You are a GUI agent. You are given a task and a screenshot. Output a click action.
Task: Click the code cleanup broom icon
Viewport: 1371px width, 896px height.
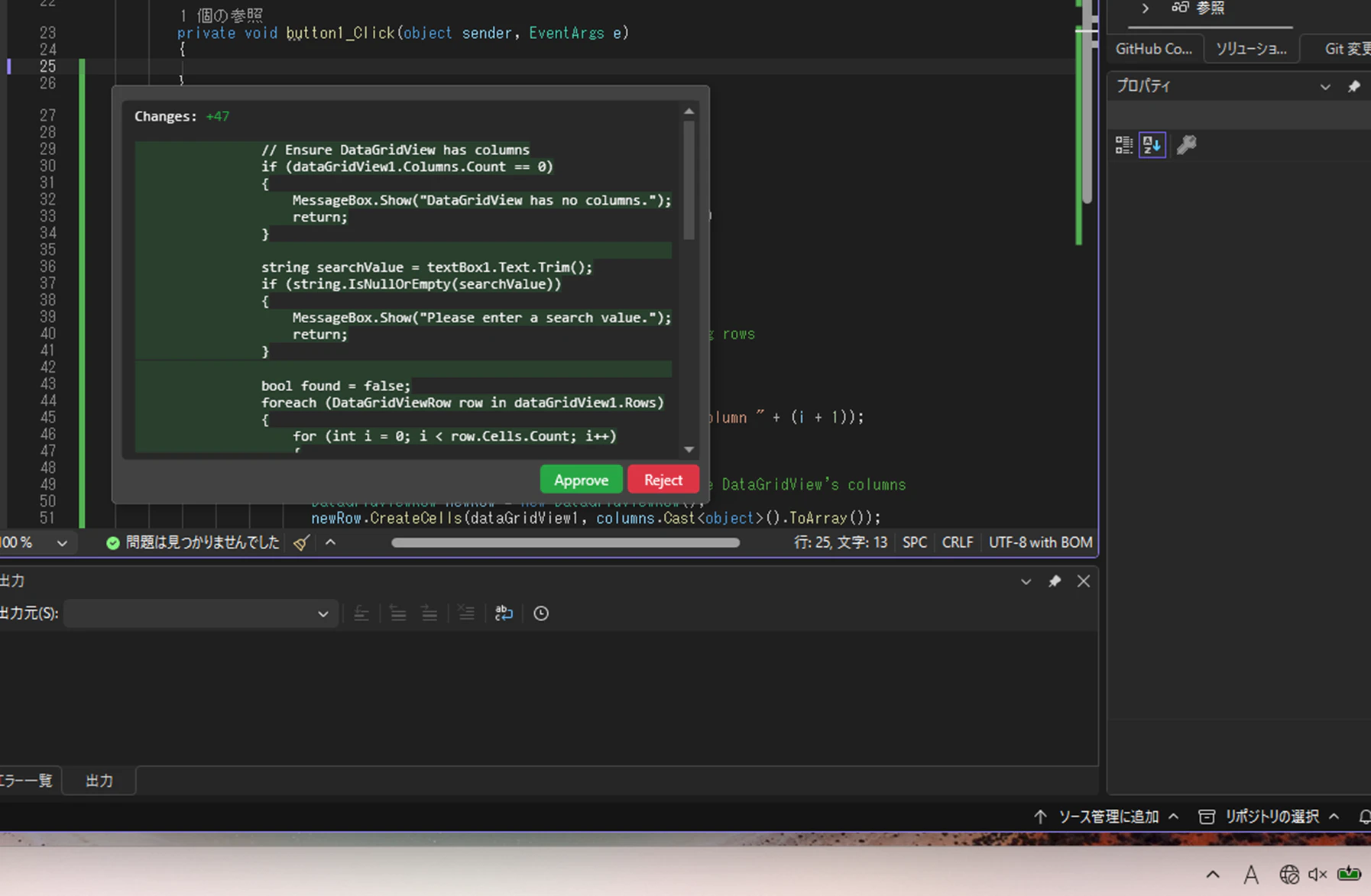(302, 543)
